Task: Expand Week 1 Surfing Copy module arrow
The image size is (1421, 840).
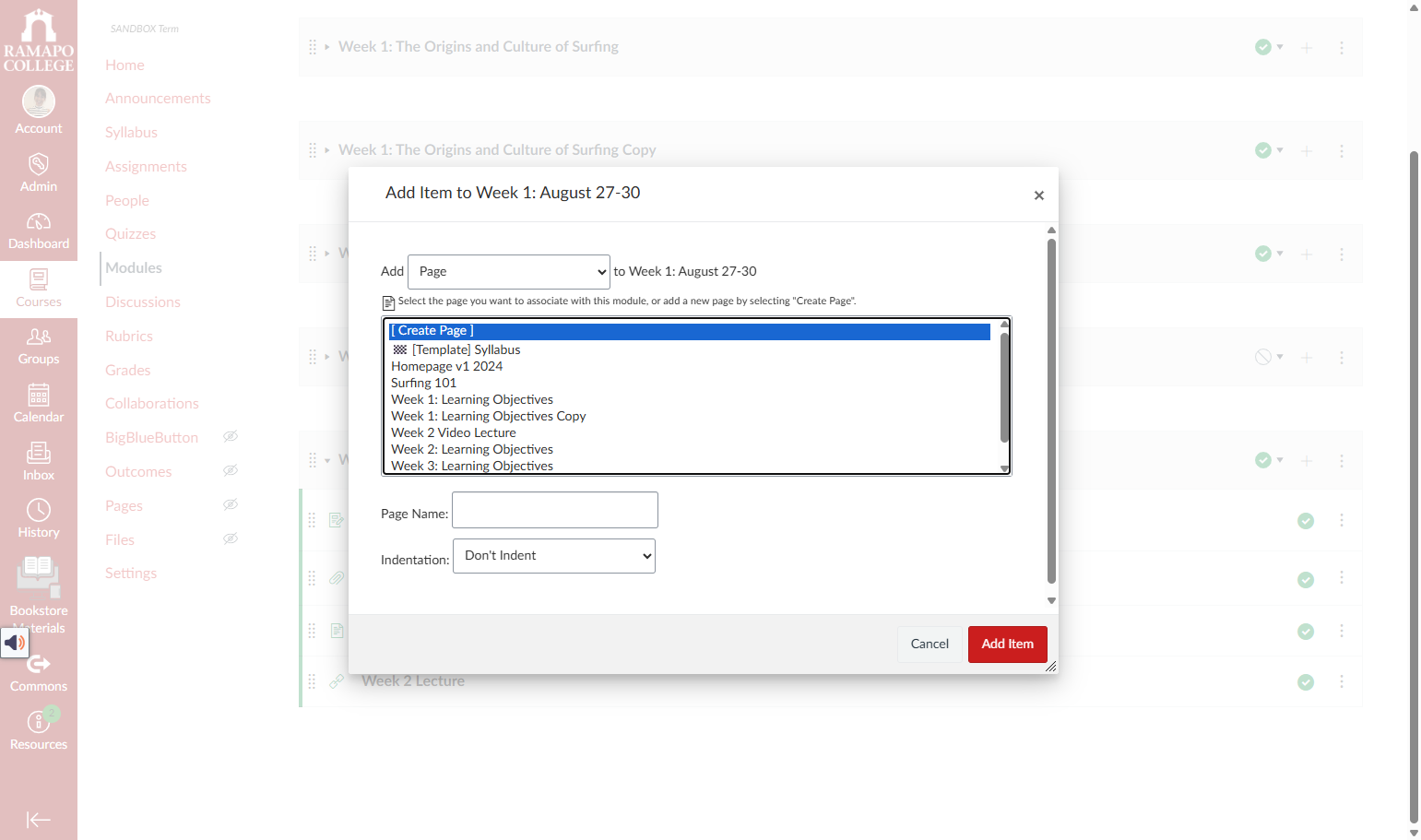Action: 326,150
